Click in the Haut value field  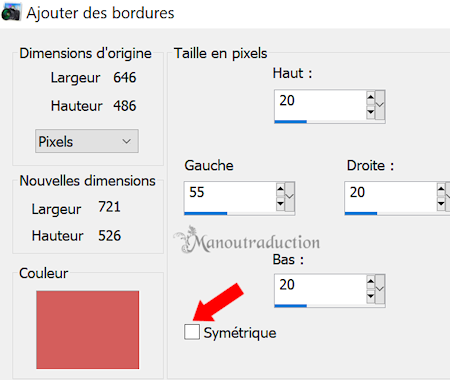click(320, 105)
